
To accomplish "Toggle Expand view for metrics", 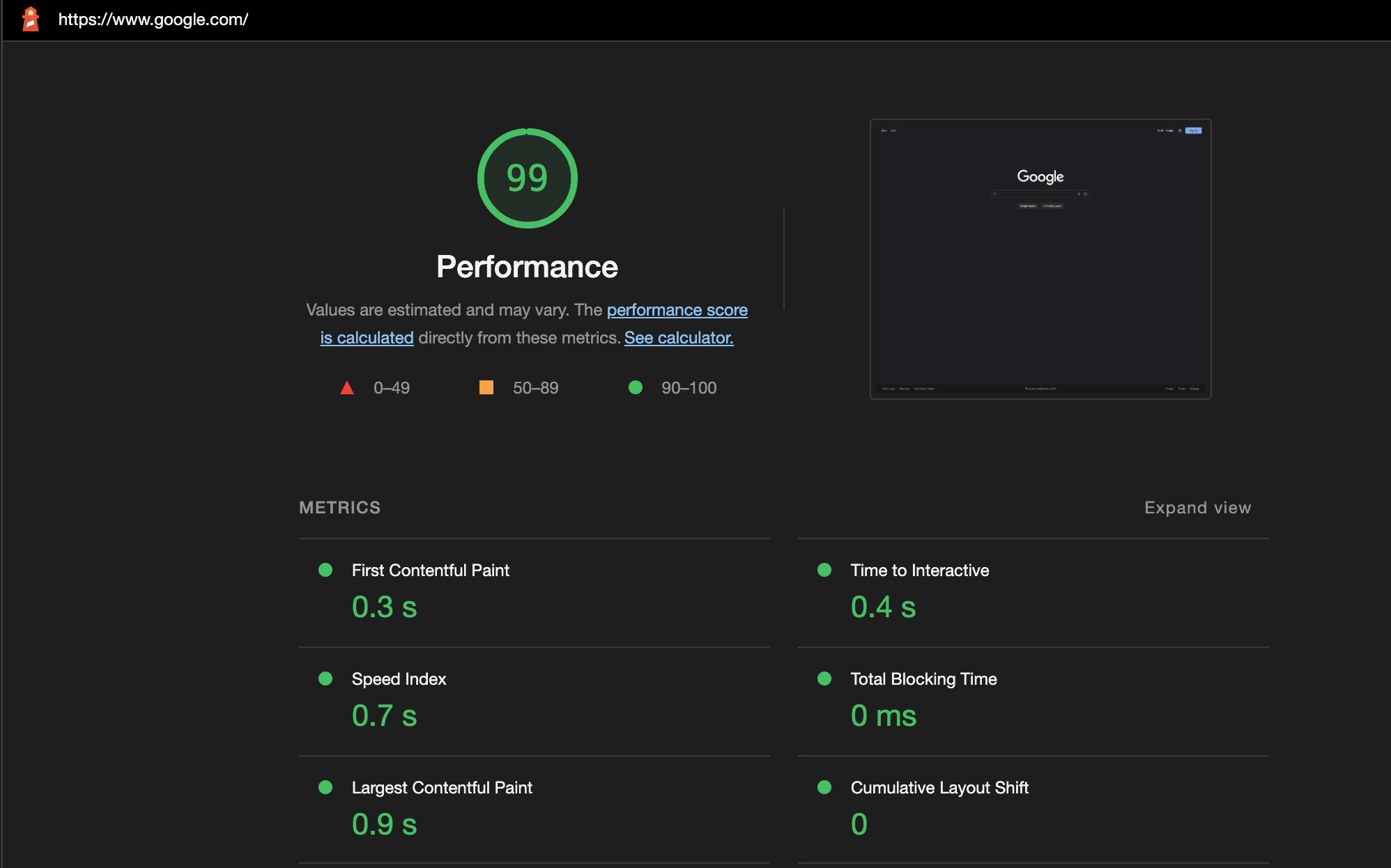I will point(1197,508).
